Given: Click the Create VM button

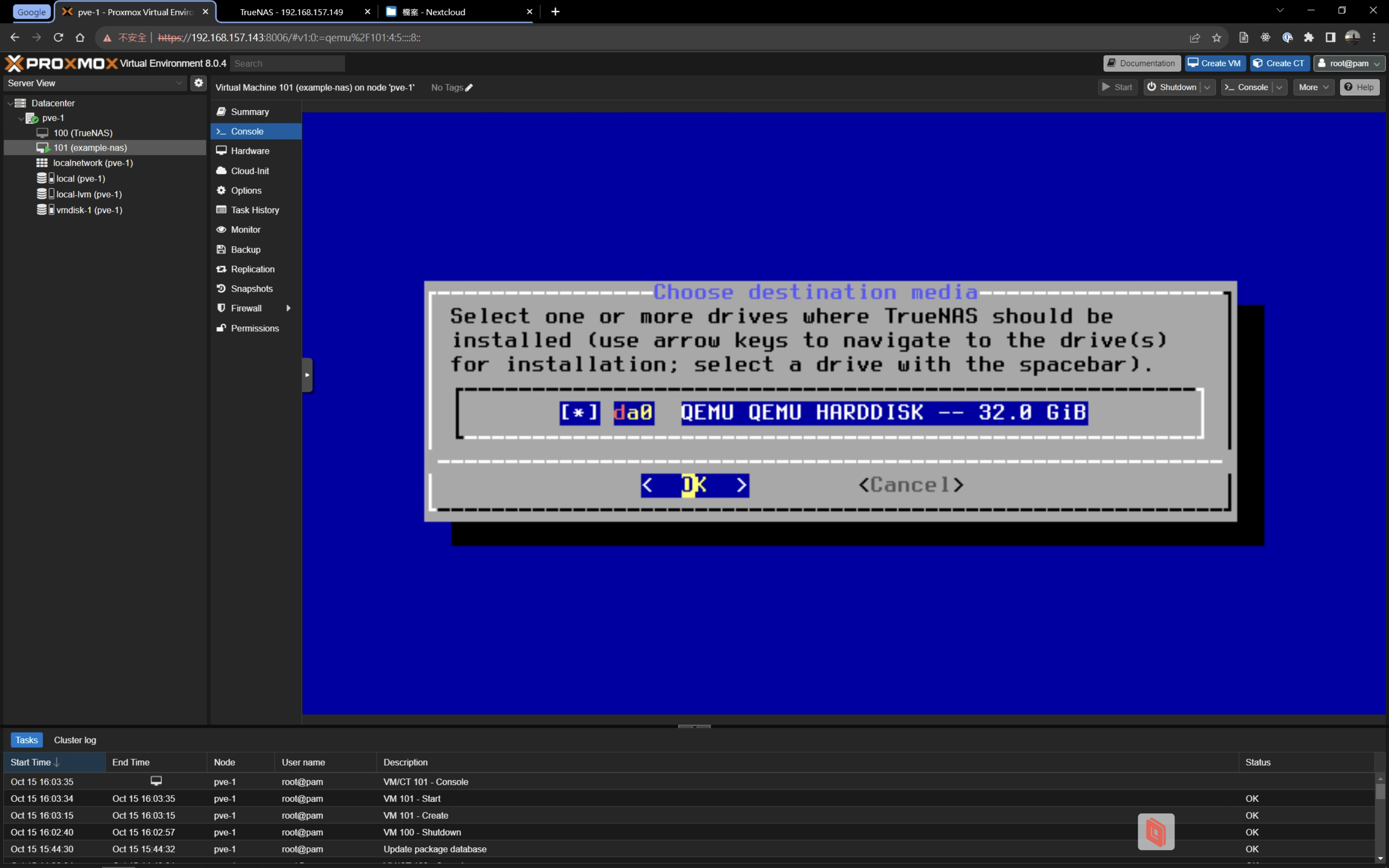Looking at the screenshot, I should point(1214,63).
